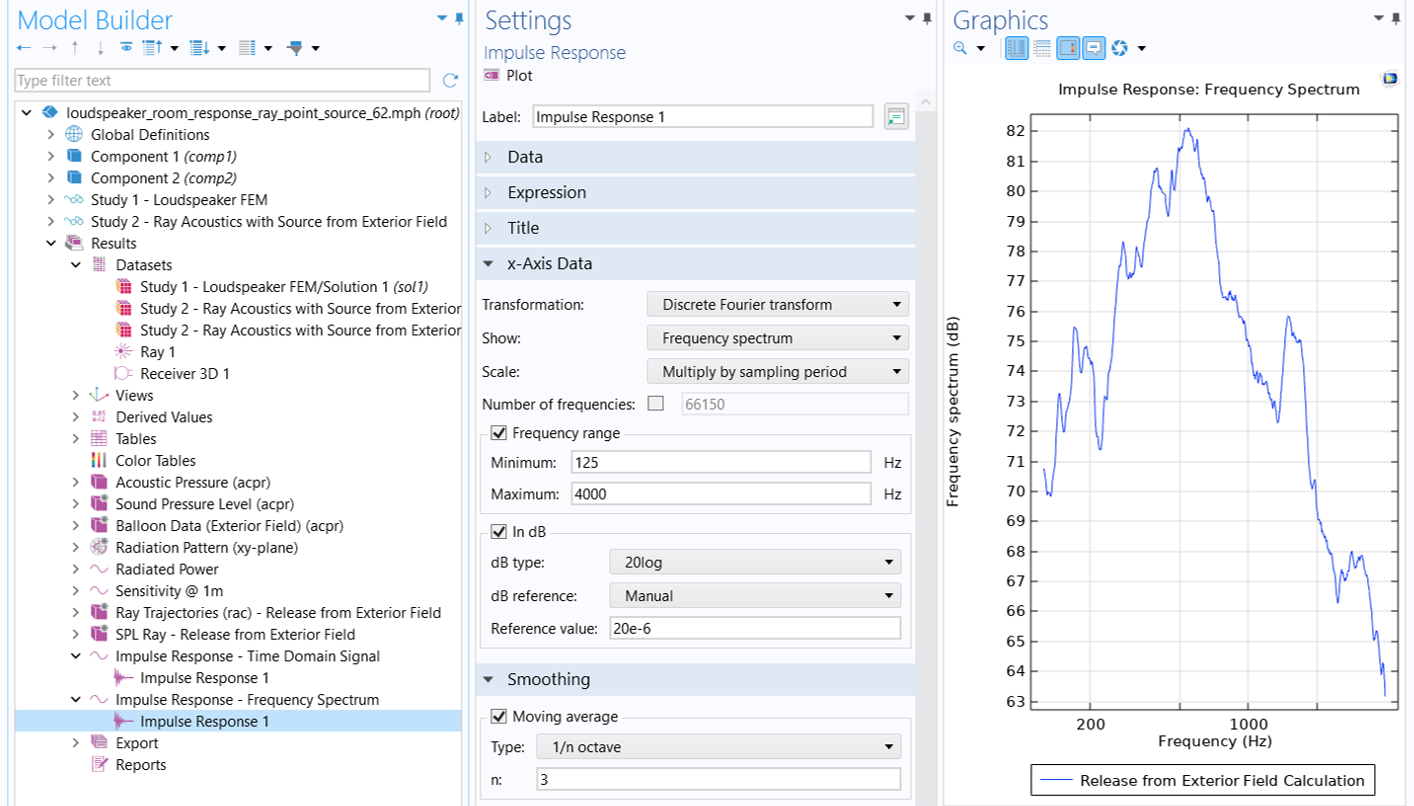
Task: Open the filter funnel dropdown arrow
Action: click(316, 48)
